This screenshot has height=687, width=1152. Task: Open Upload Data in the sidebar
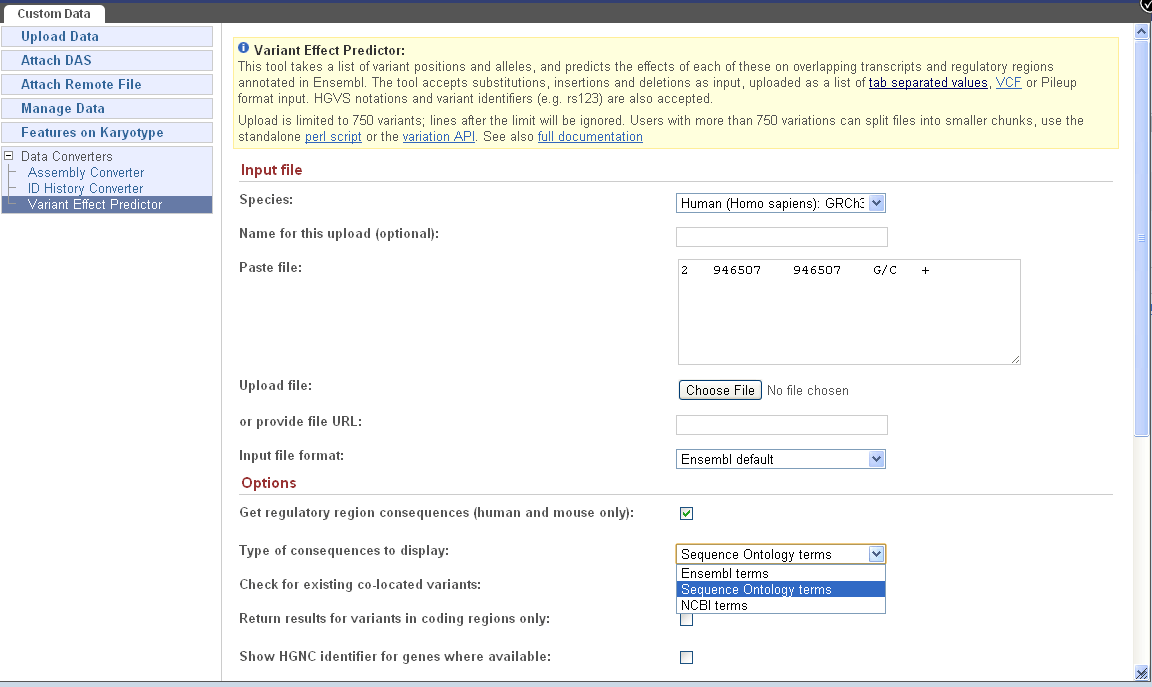[x=60, y=36]
